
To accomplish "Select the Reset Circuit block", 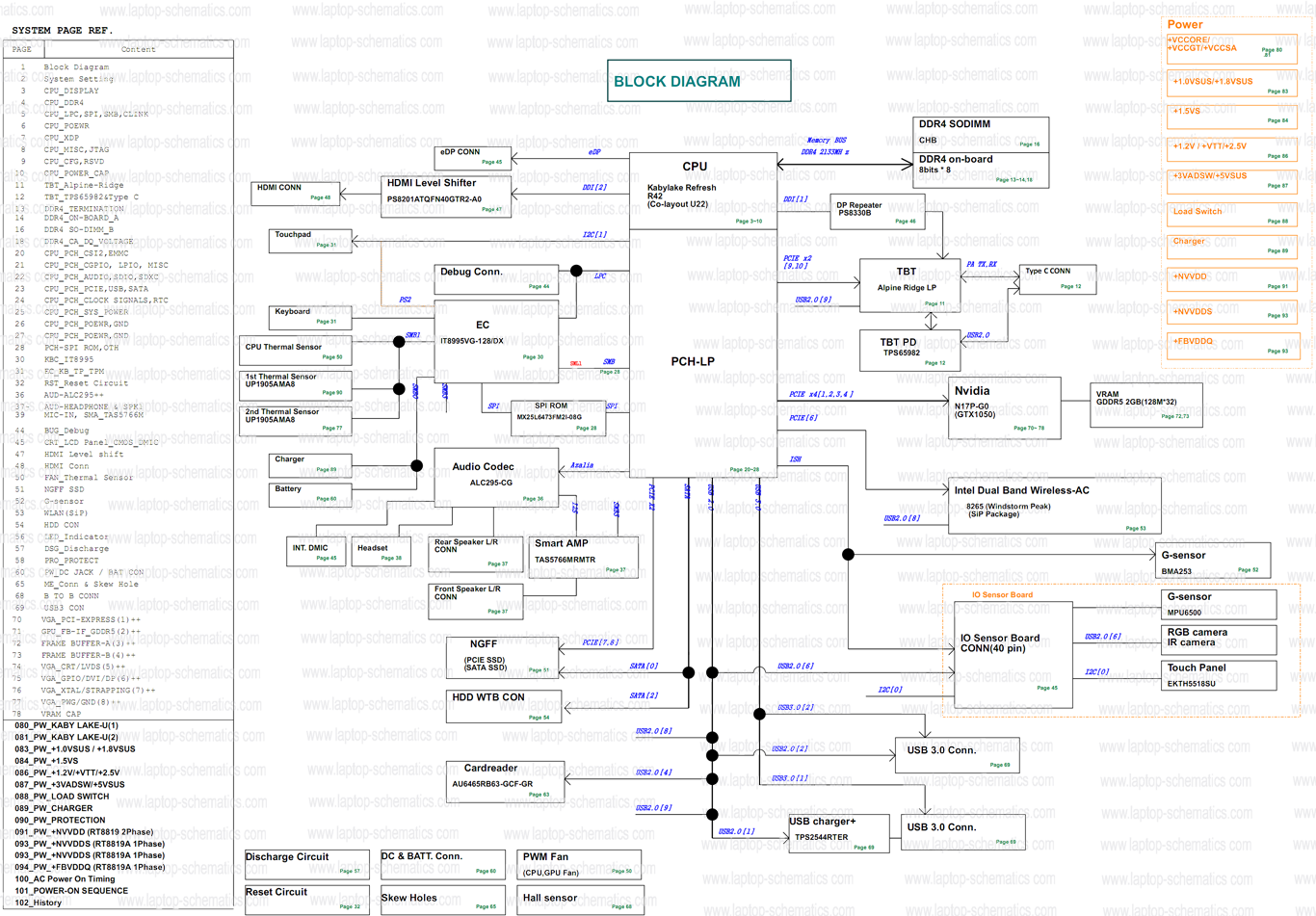I will pyautogui.click(x=305, y=899).
